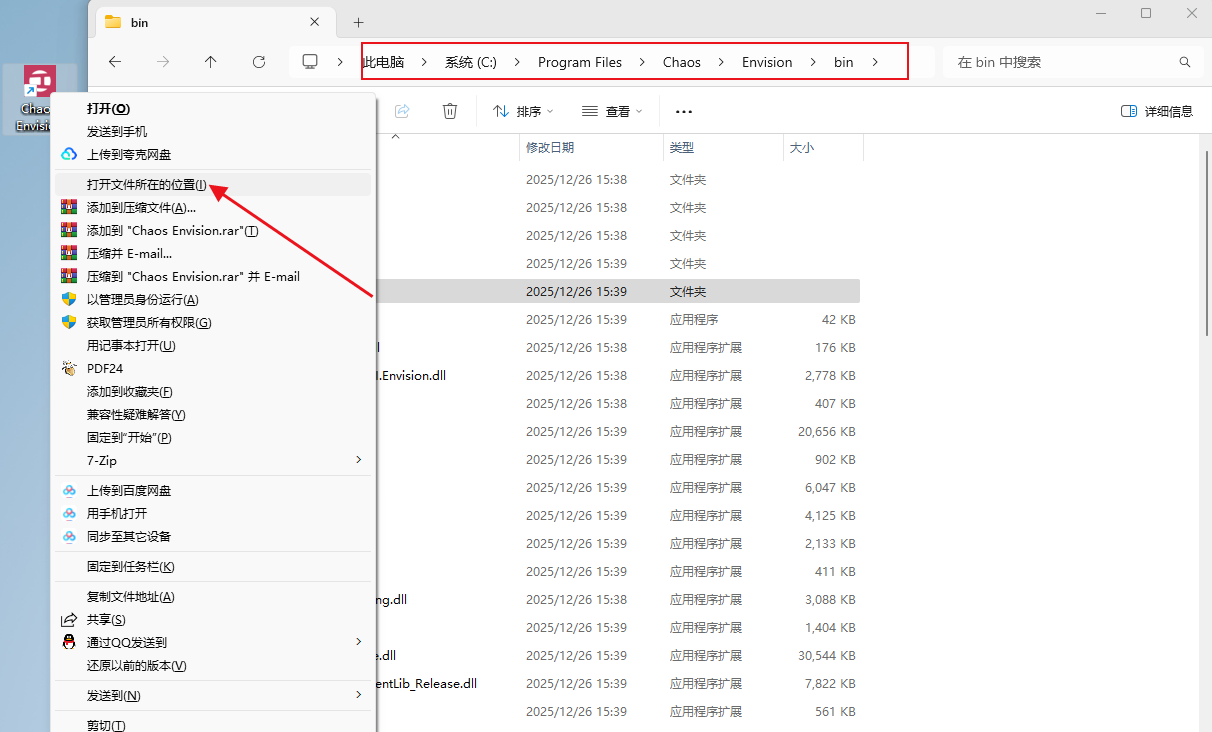Click Program Files in address breadcrumb

(579, 62)
